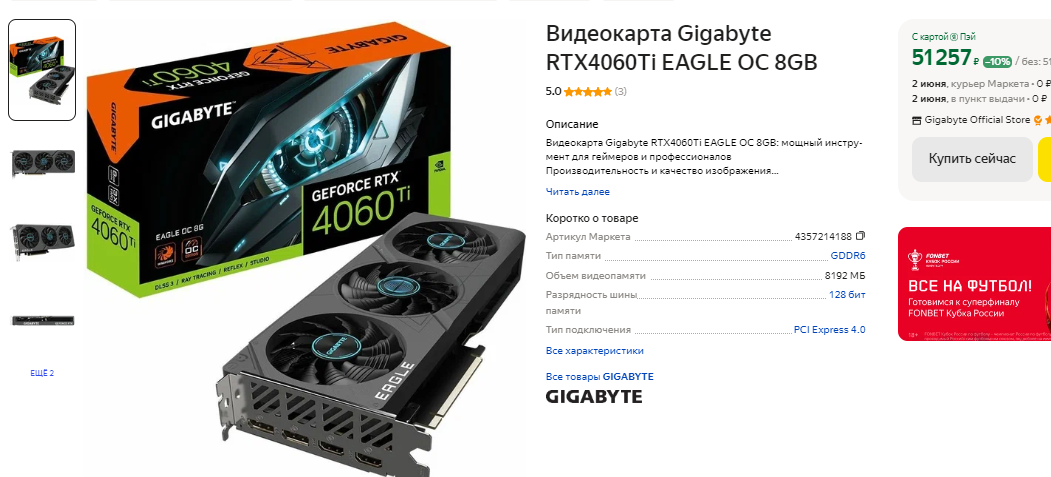Image resolution: width=1051 pixels, height=477 pixels.
Task: Expand description with Читать далее
Action: [x=578, y=192]
